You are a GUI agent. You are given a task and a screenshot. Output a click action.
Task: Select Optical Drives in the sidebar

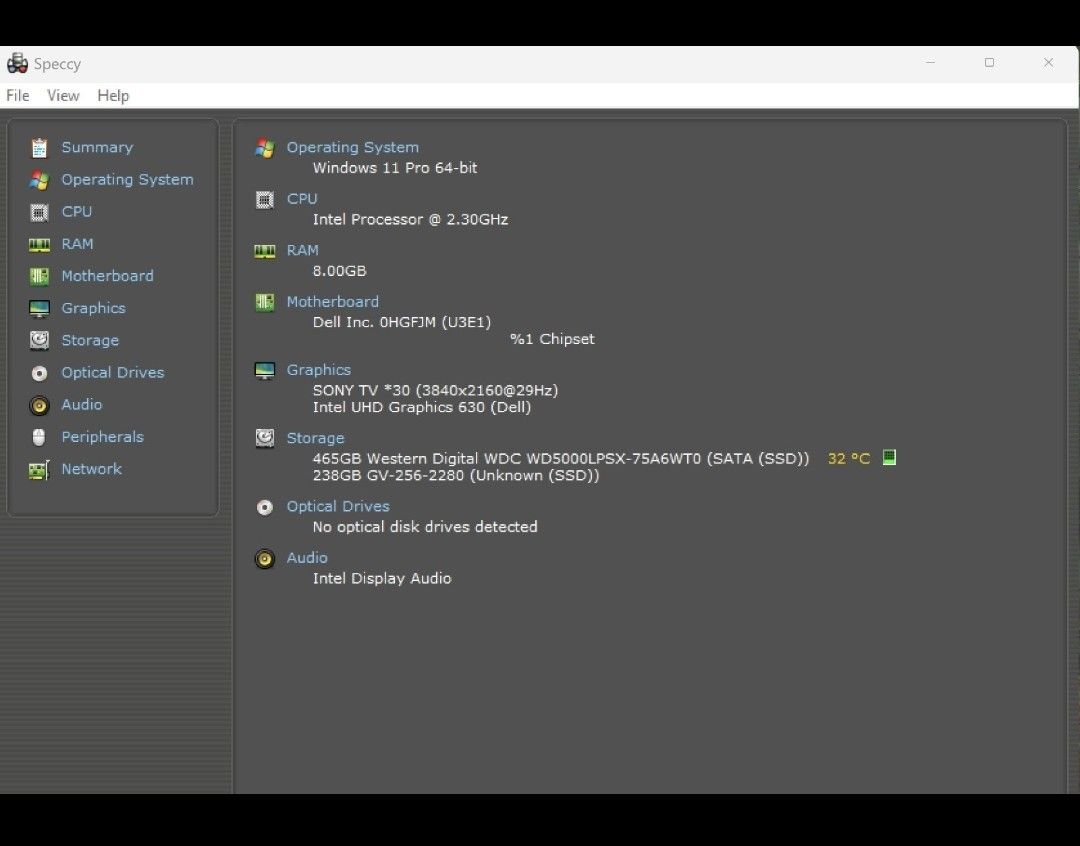pos(113,372)
